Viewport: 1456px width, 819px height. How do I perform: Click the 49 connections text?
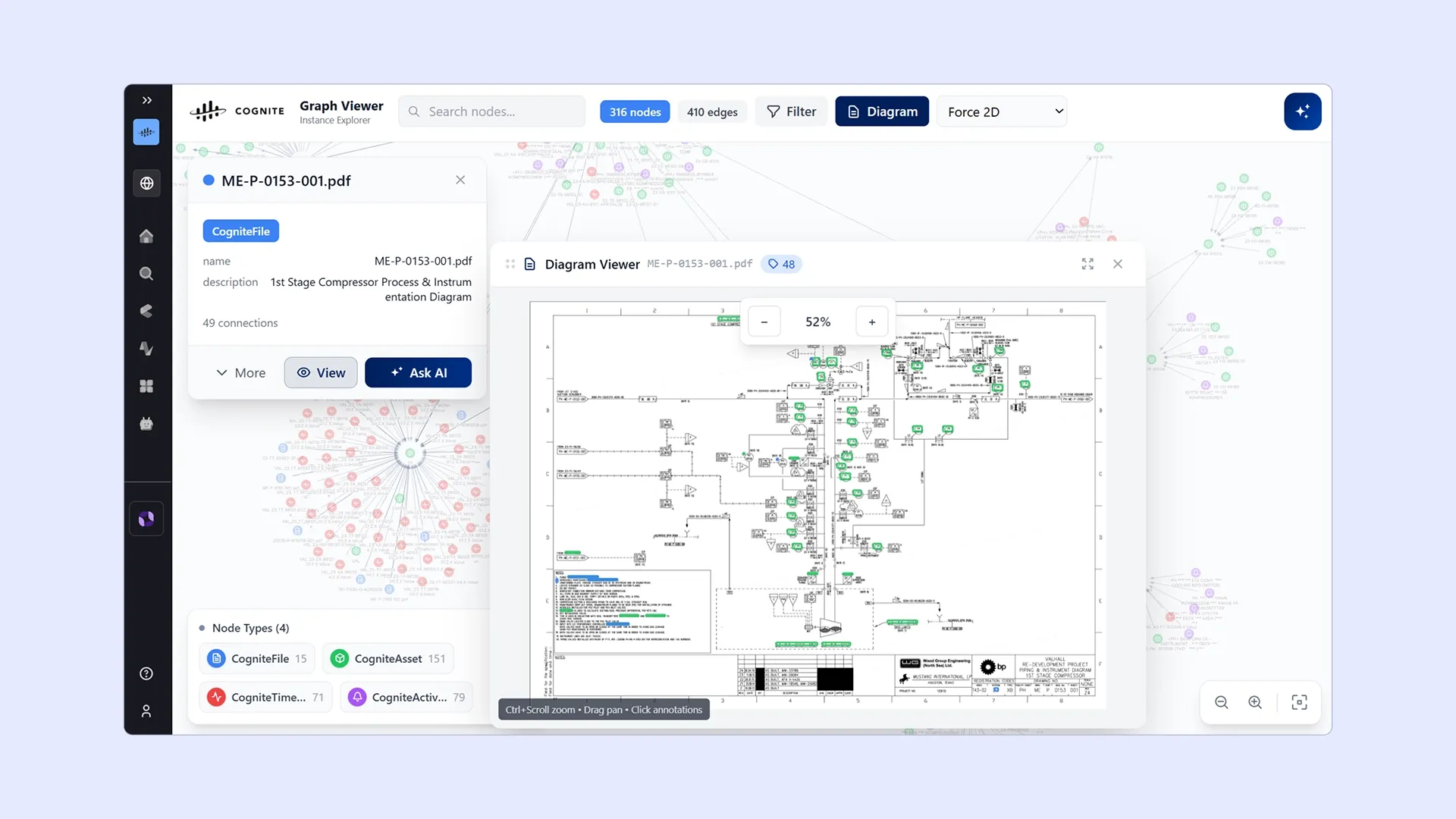[x=240, y=323]
